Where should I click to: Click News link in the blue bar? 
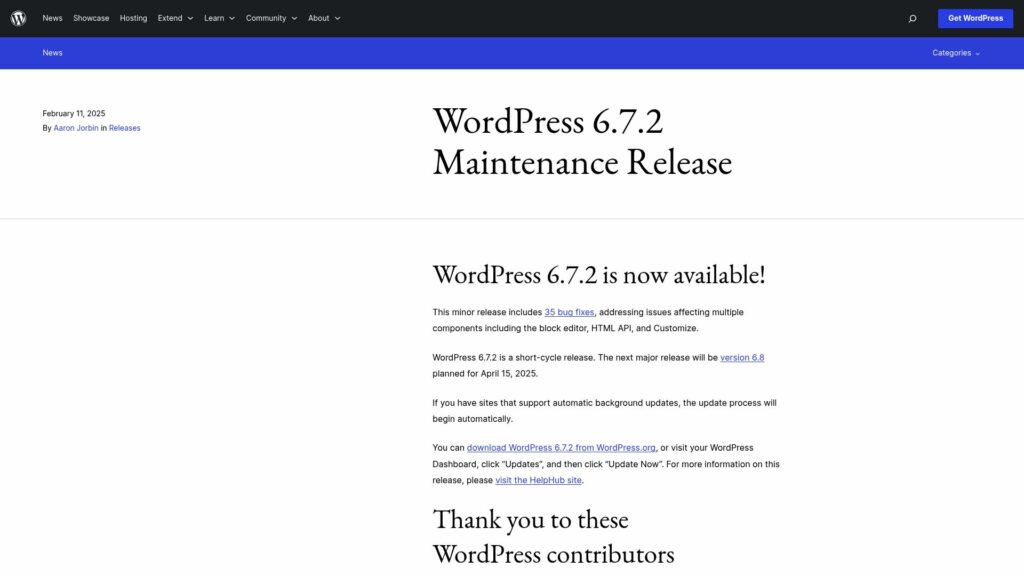[52, 53]
